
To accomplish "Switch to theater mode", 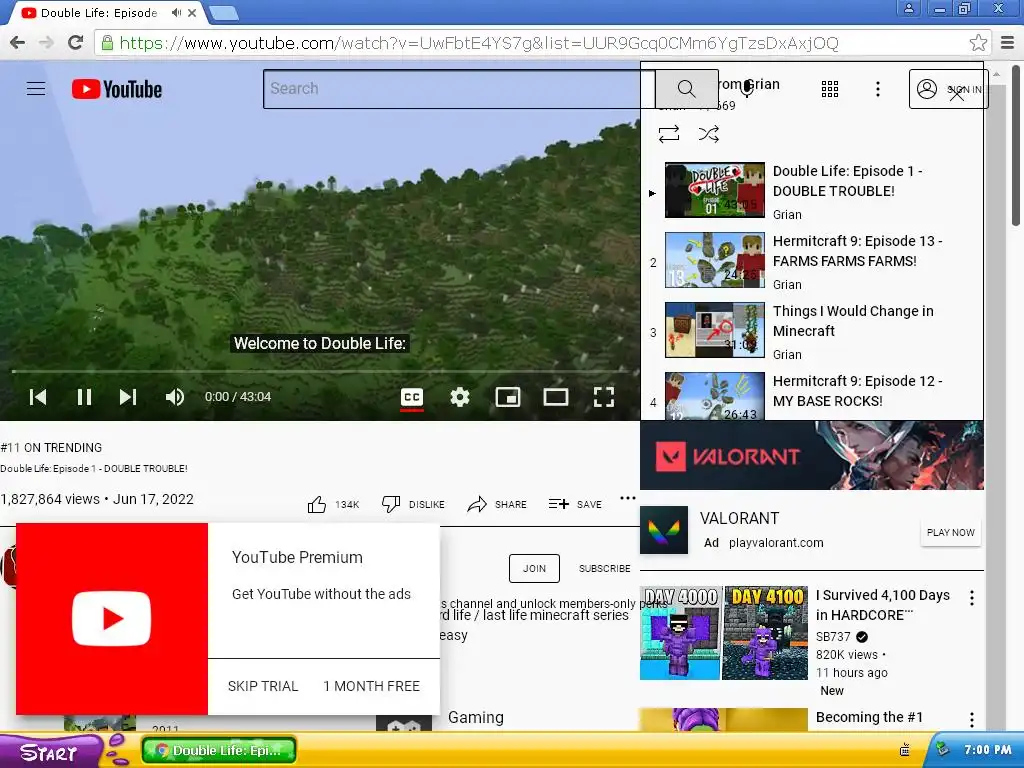I will (x=556, y=396).
